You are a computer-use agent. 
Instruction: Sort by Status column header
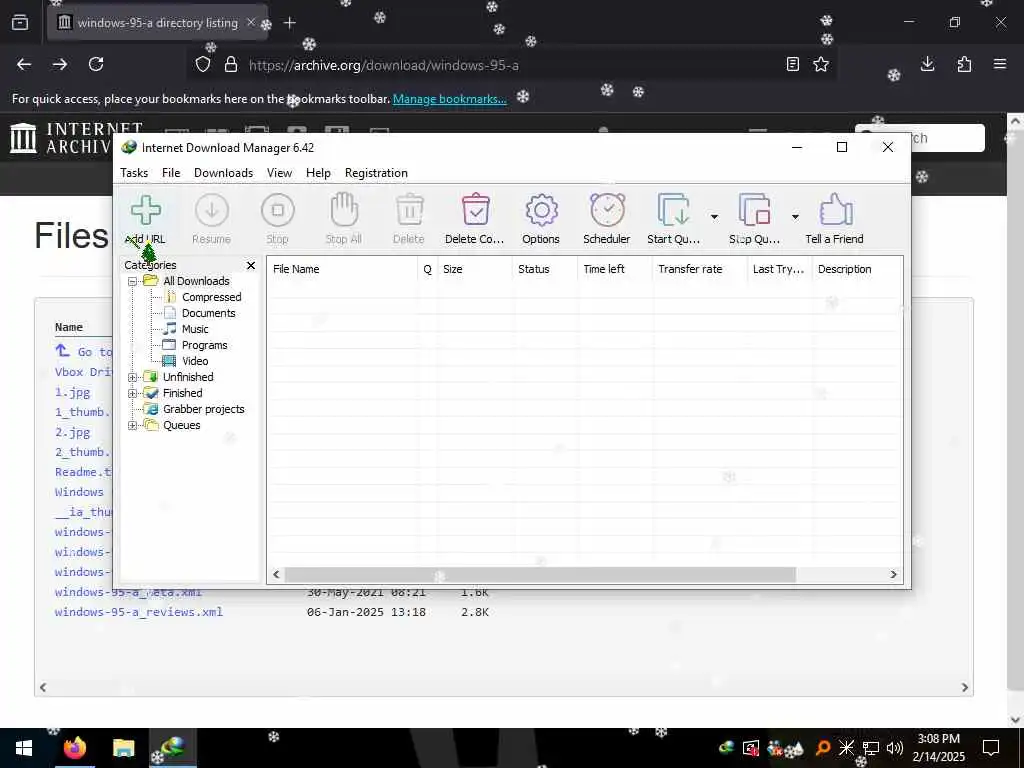[x=545, y=269]
